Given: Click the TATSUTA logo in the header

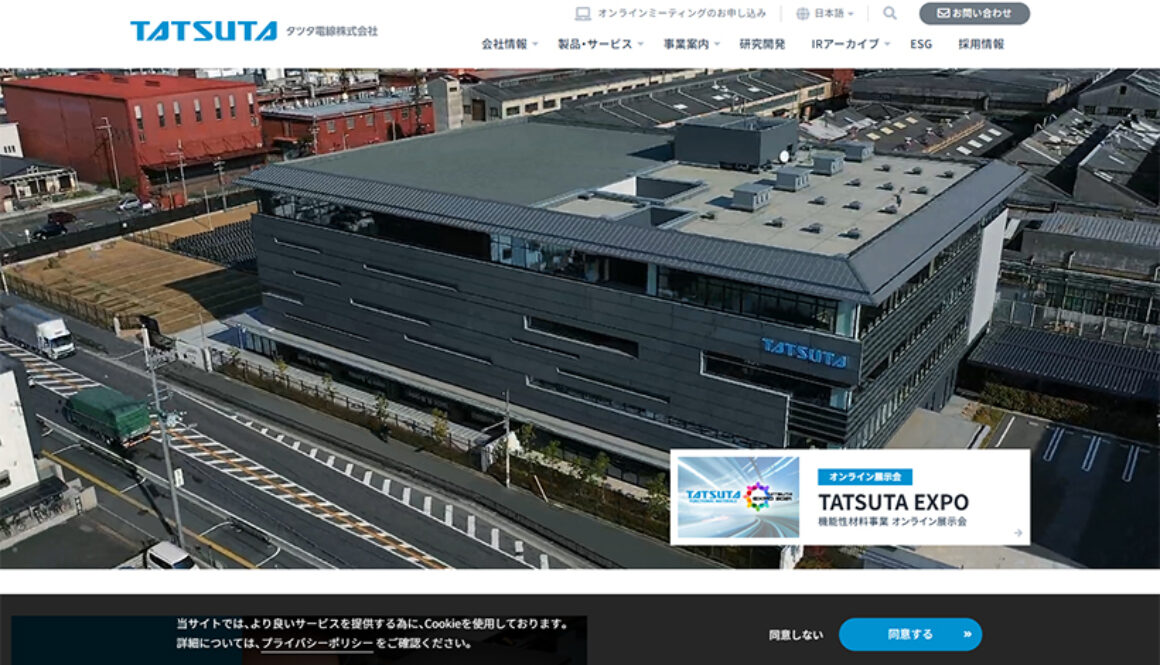Looking at the screenshot, I should 203,31.
